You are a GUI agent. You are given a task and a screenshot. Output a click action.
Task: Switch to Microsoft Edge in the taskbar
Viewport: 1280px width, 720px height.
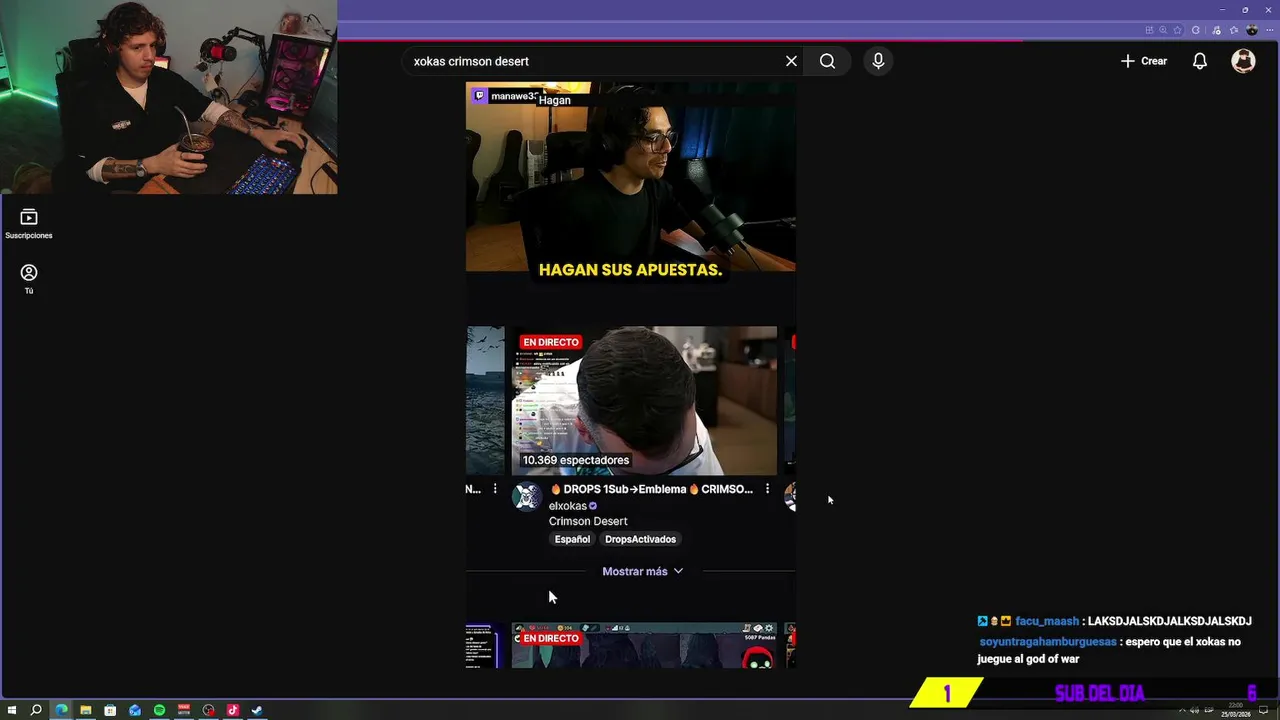(x=61, y=710)
